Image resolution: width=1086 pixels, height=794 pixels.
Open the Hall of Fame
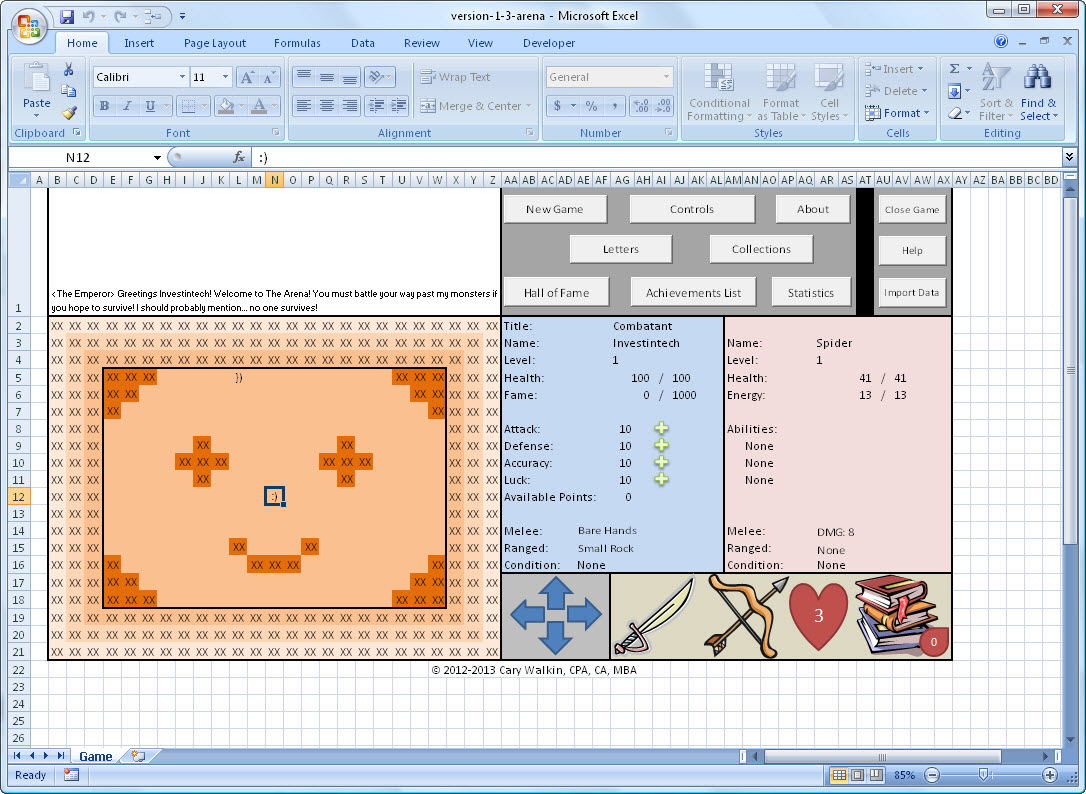[556, 292]
